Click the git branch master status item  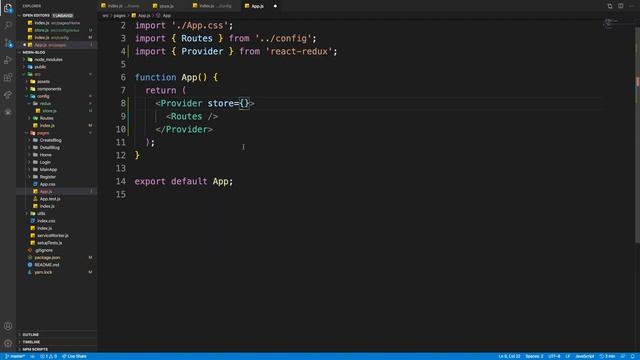point(15,356)
